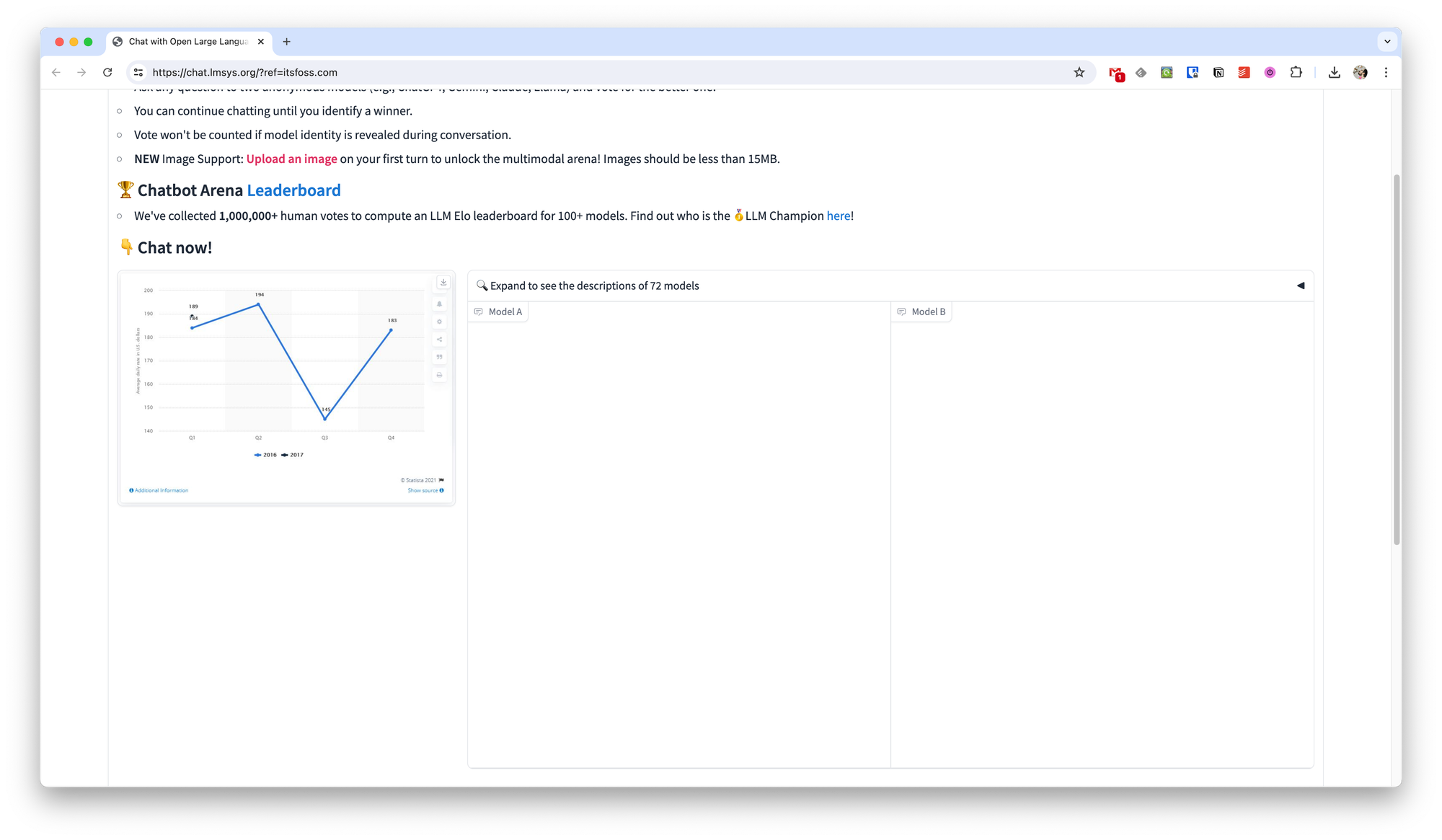Screen dimensions: 1442x840
Task: Open the Chrome Extensions puzzle menu
Action: pos(1296,73)
